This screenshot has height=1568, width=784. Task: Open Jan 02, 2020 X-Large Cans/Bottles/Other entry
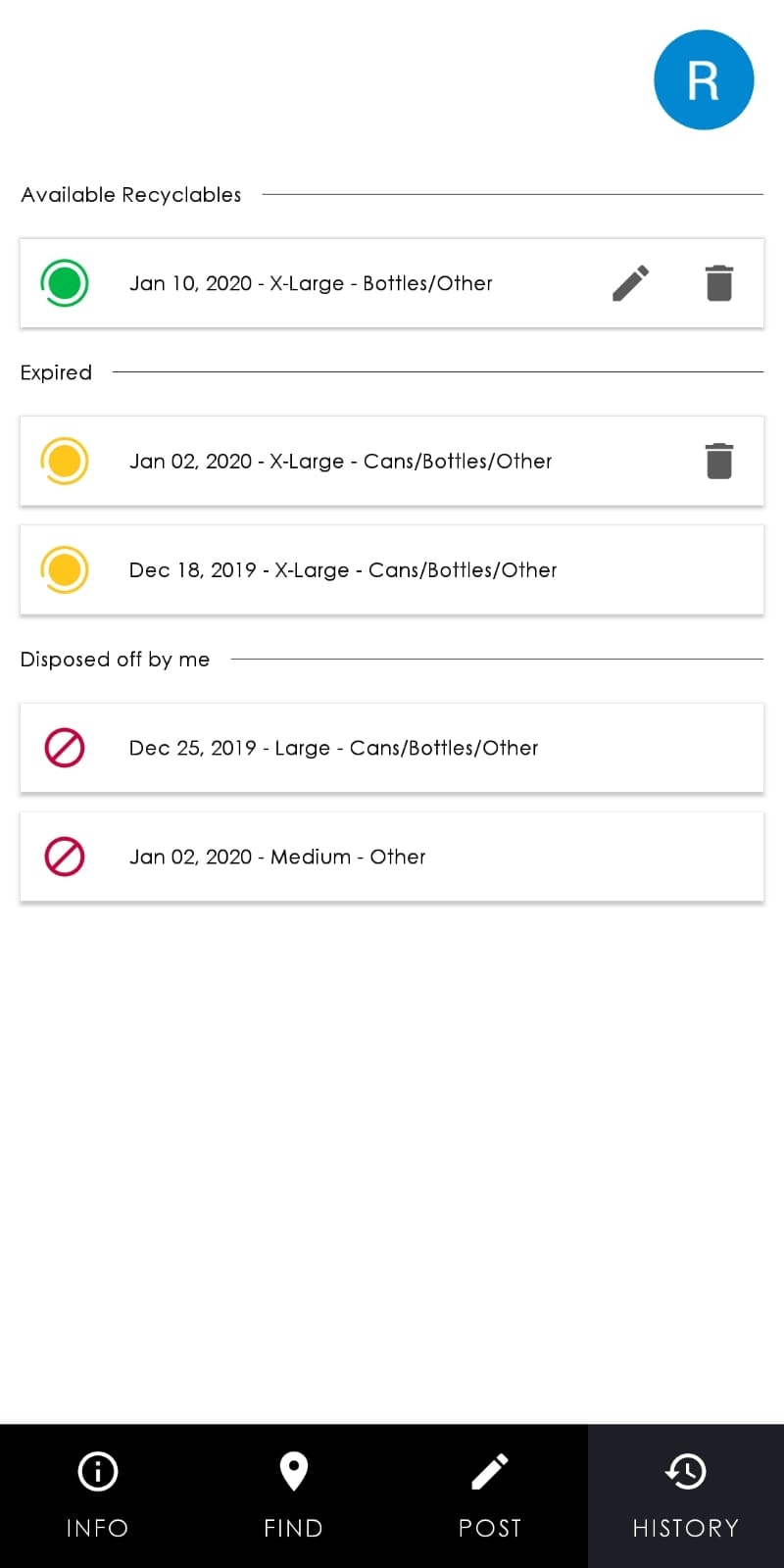[x=340, y=461]
